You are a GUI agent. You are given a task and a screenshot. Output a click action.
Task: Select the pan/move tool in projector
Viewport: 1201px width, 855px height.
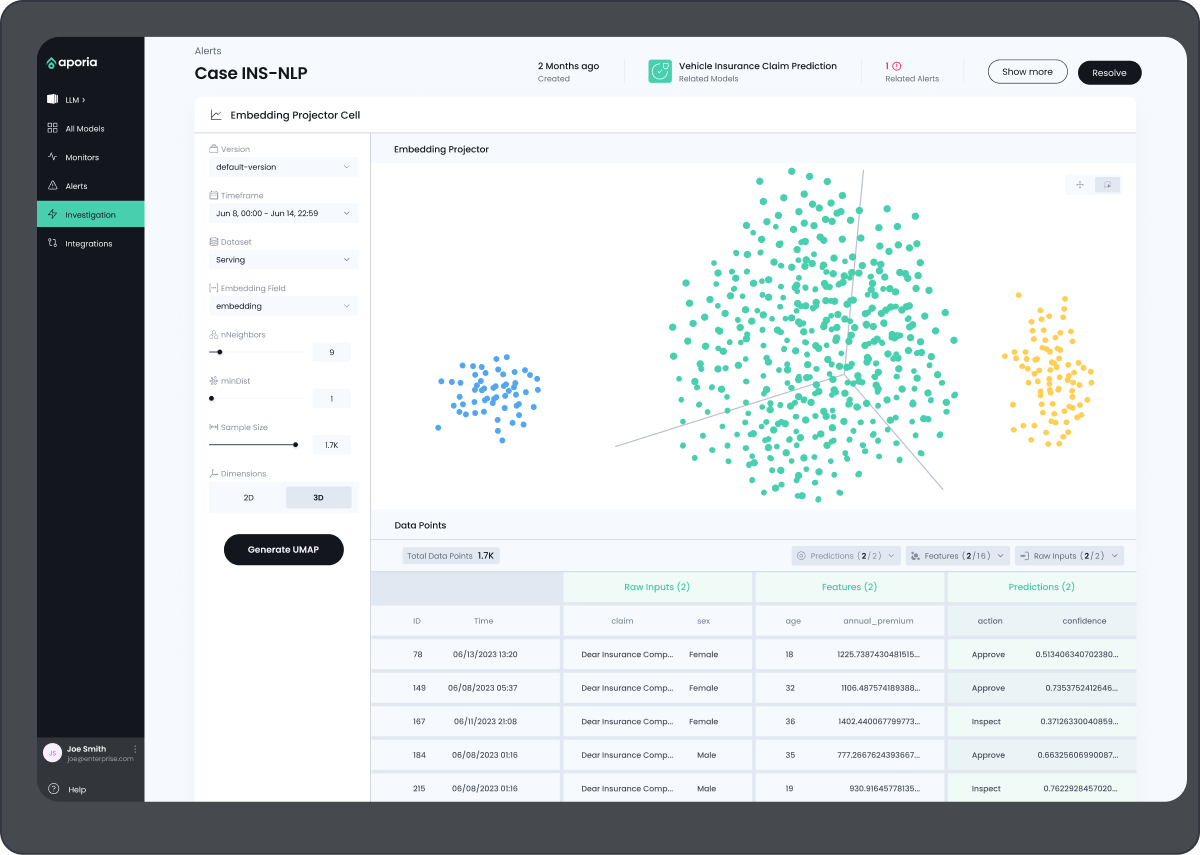(x=1080, y=184)
